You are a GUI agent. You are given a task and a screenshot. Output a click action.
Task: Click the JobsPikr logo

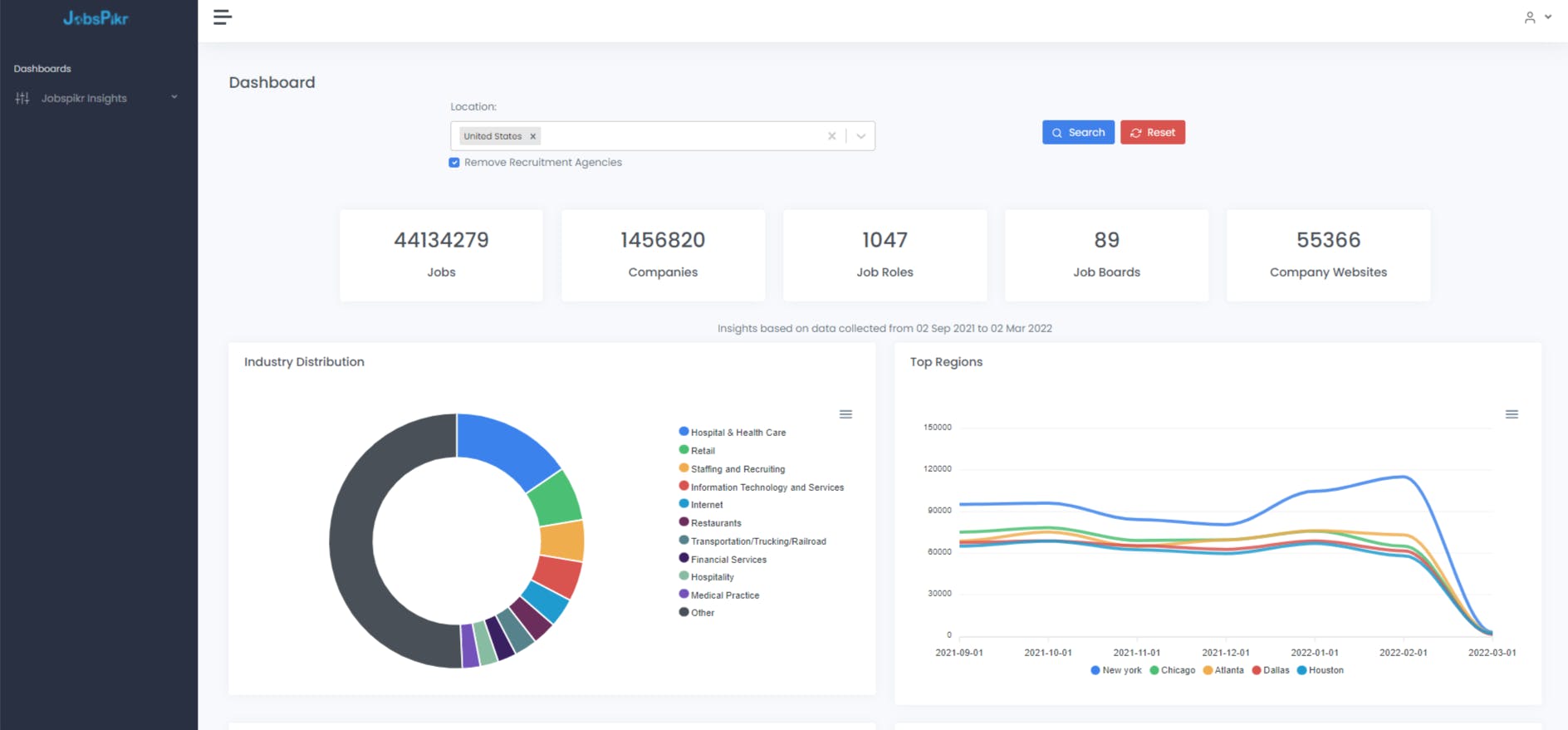(96, 18)
